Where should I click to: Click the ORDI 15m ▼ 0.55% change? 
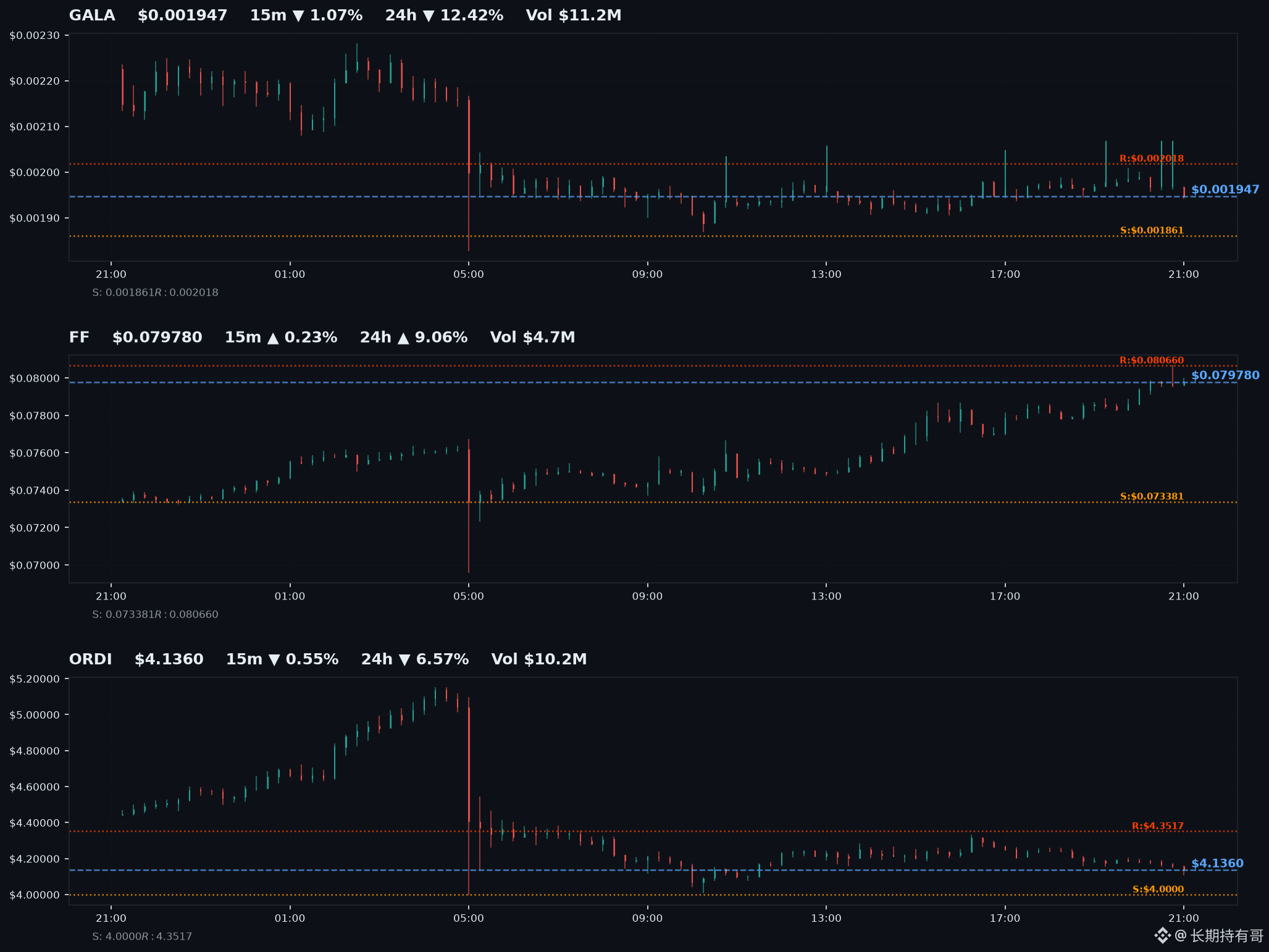(282, 659)
